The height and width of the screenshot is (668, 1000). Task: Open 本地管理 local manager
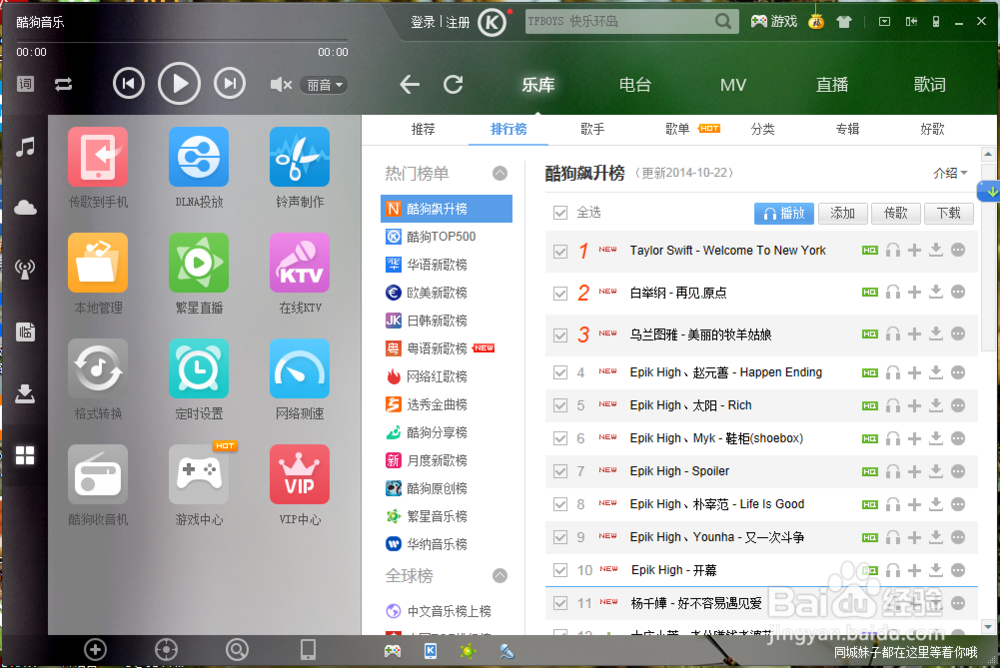click(x=98, y=263)
